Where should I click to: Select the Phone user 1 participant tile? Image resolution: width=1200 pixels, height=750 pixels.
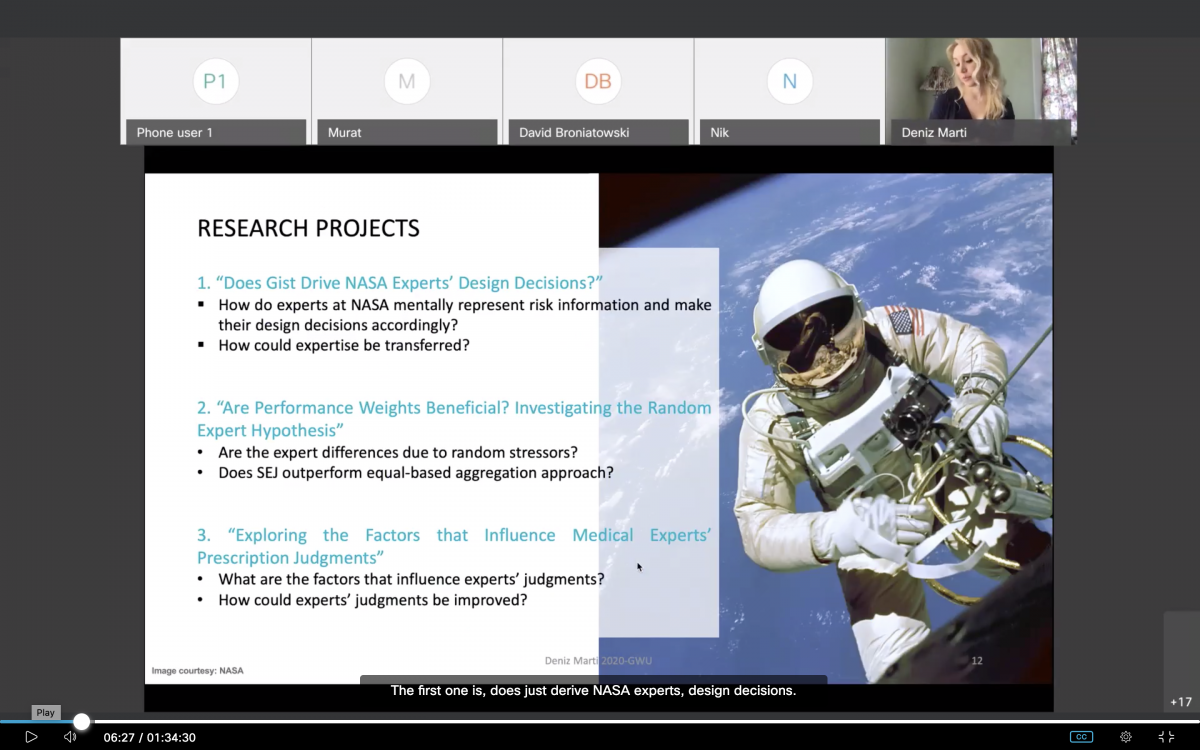point(216,91)
